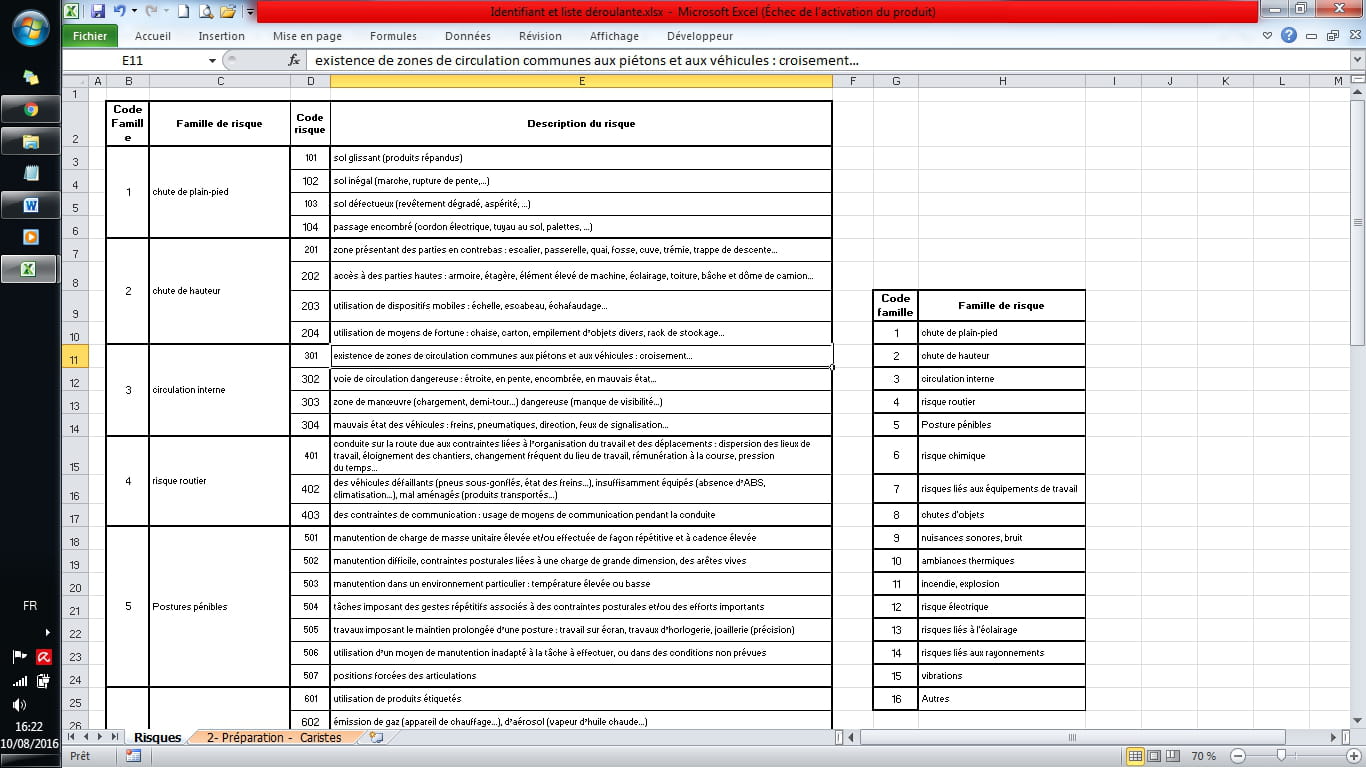Image resolution: width=1366 pixels, height=768 pixels.
Task: Switch to the Accueil ribbon tab
Action: tap(153, 36)
